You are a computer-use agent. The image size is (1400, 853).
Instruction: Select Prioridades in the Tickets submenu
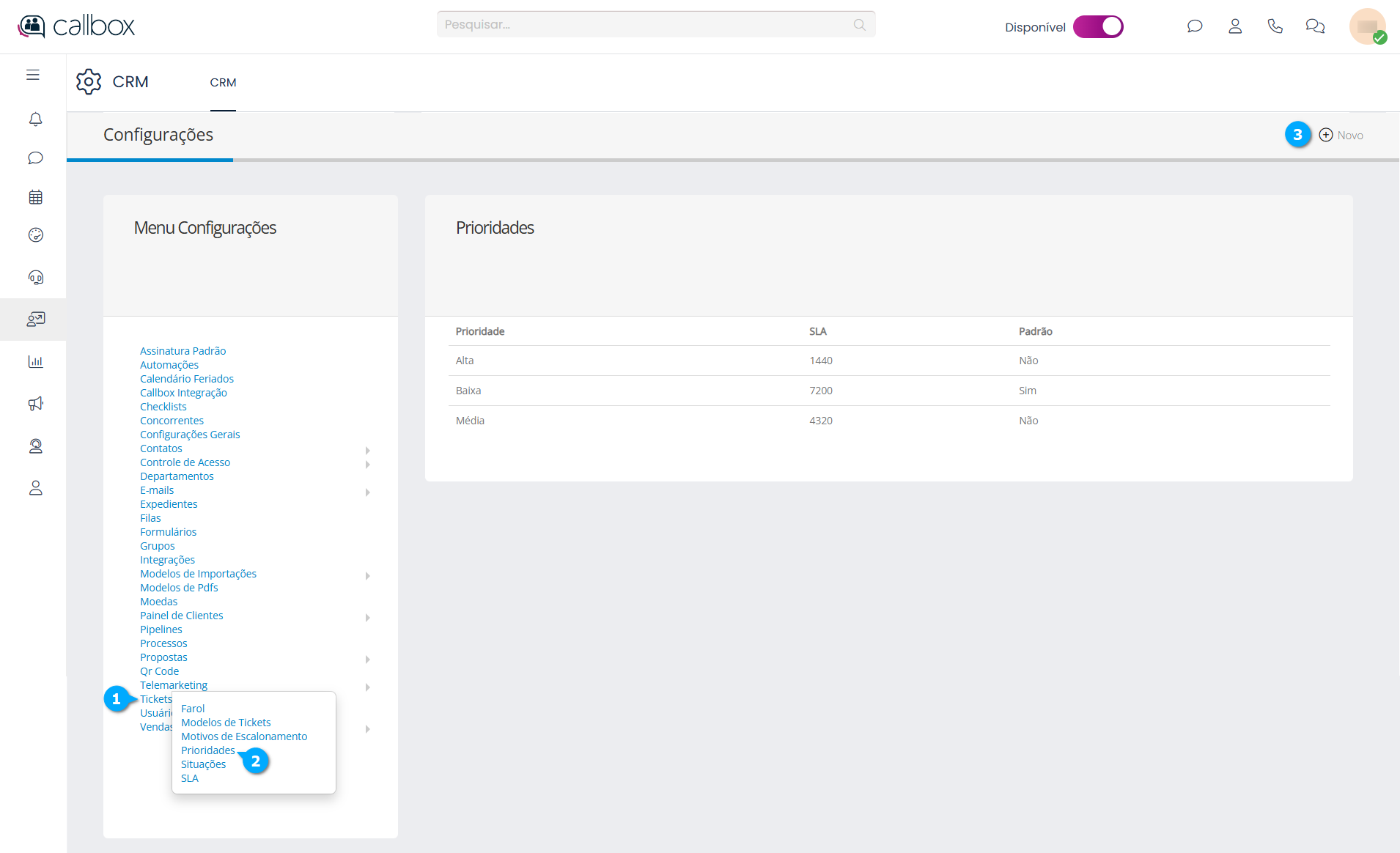pos(208,750)
